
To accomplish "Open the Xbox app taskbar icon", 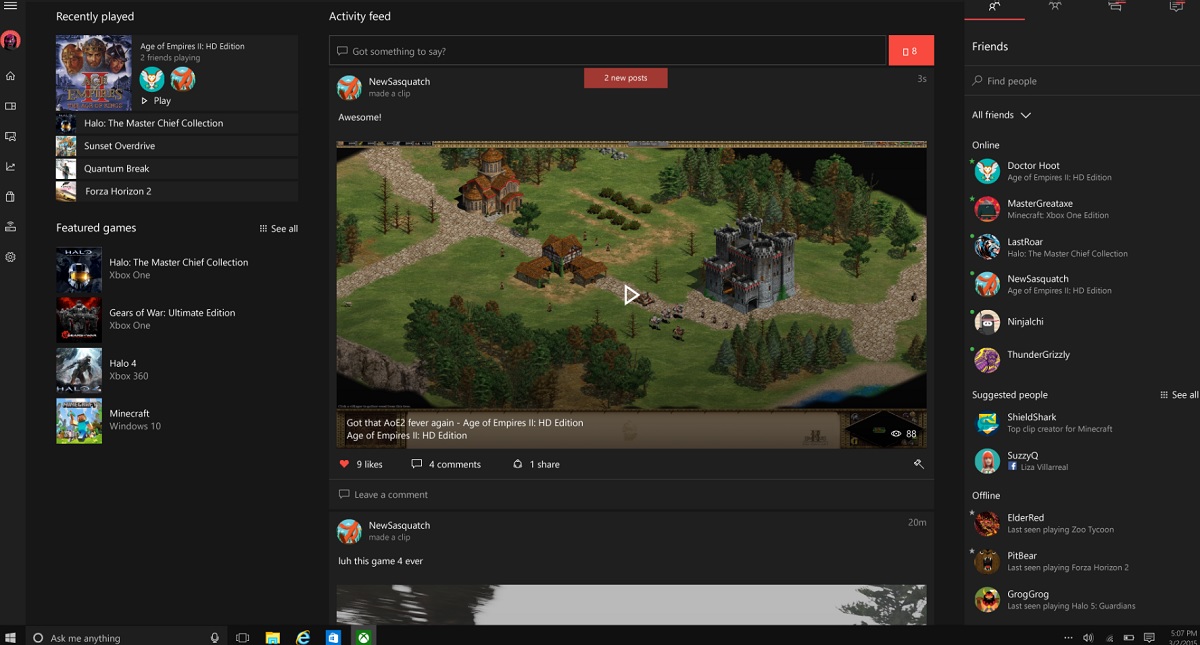I will [365, 637].
